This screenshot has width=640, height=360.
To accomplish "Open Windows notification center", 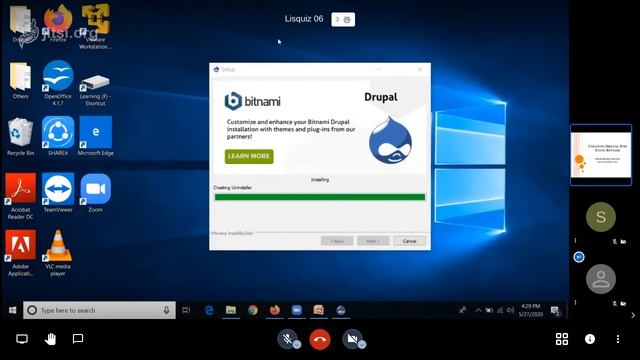I will [556, 311].
